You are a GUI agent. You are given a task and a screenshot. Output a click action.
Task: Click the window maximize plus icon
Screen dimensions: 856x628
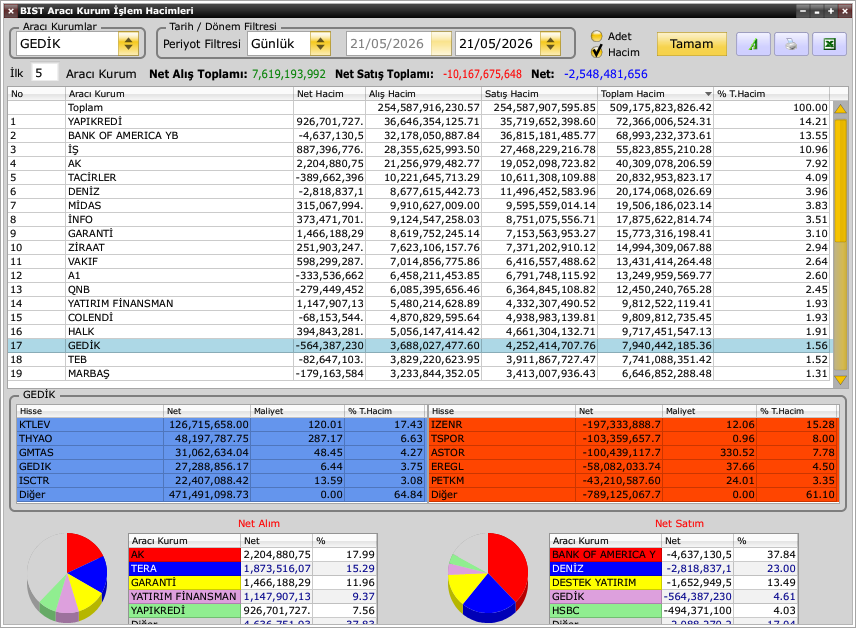tap(830, 10)
